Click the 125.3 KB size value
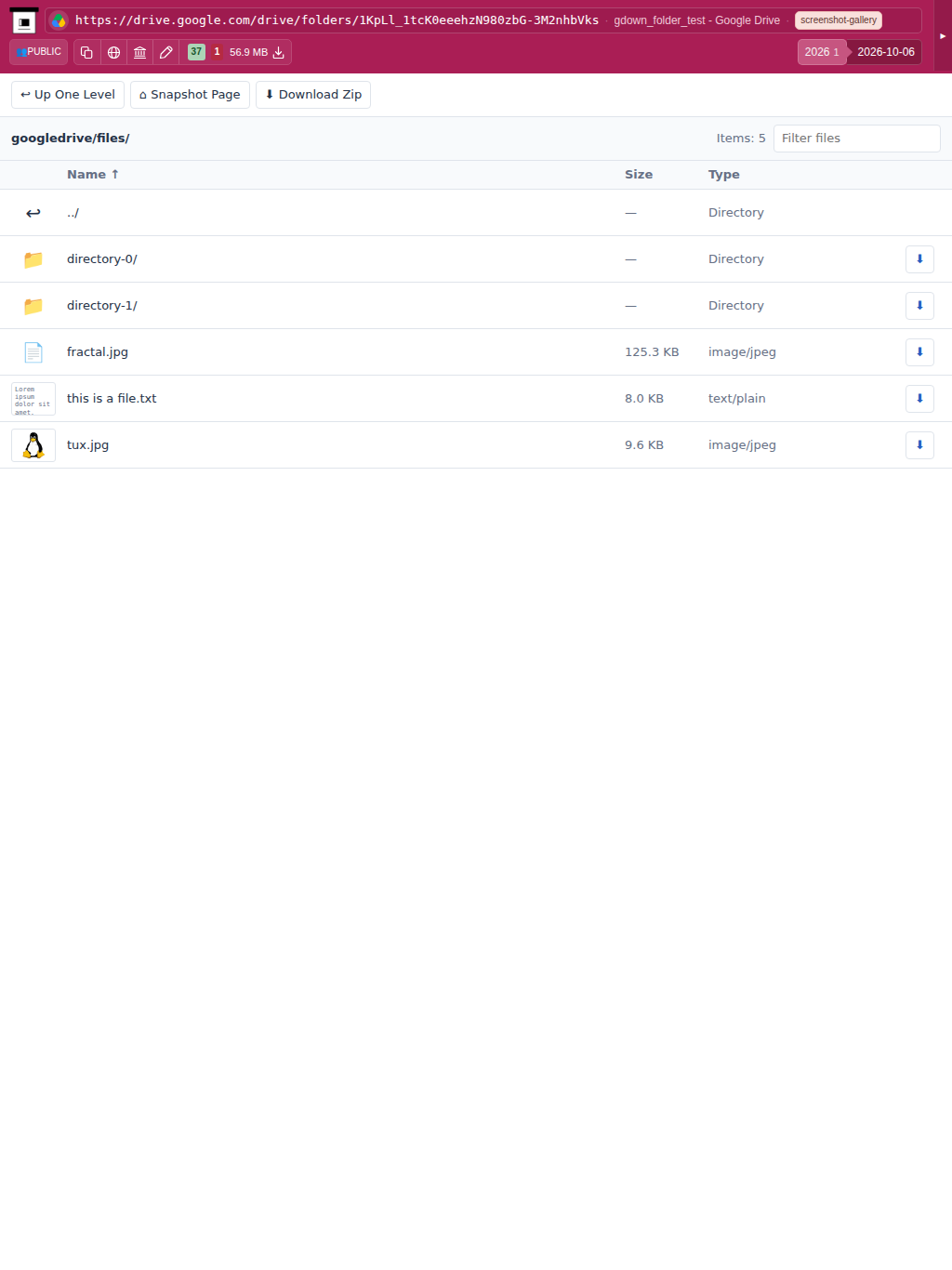 [x=652, y=352]
